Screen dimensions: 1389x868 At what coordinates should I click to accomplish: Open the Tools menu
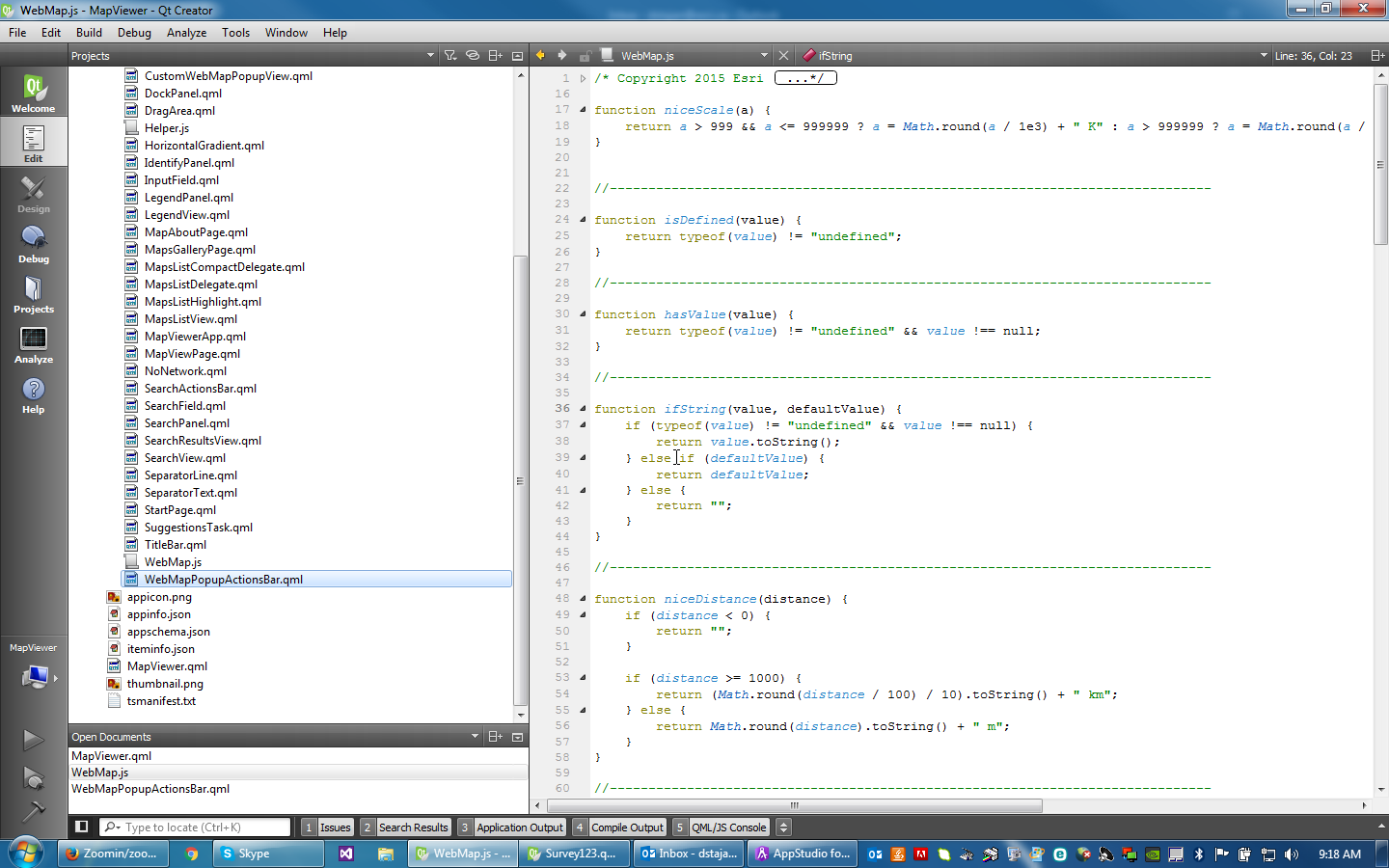coord(235,32)
